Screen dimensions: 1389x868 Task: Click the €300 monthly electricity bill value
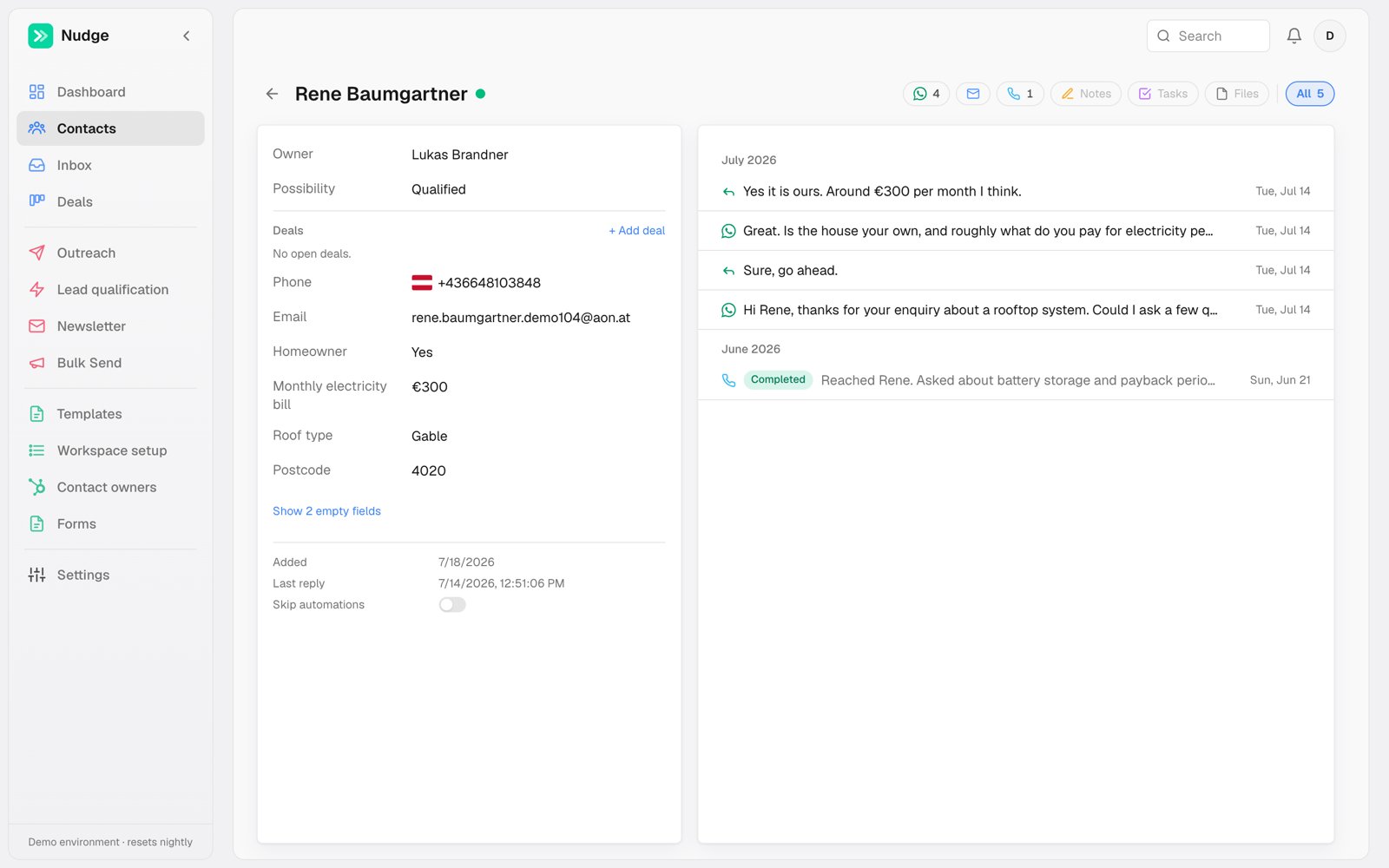430,387
